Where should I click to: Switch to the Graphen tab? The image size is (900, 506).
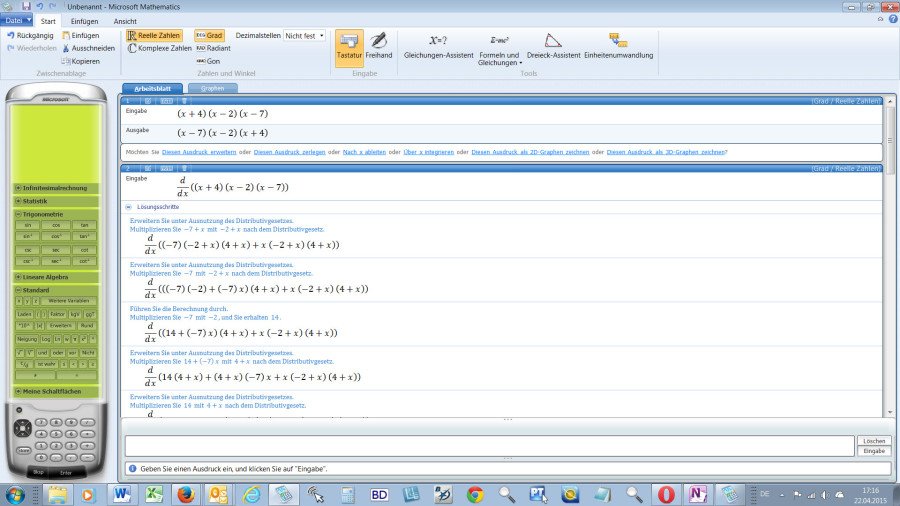pos(212,88)
